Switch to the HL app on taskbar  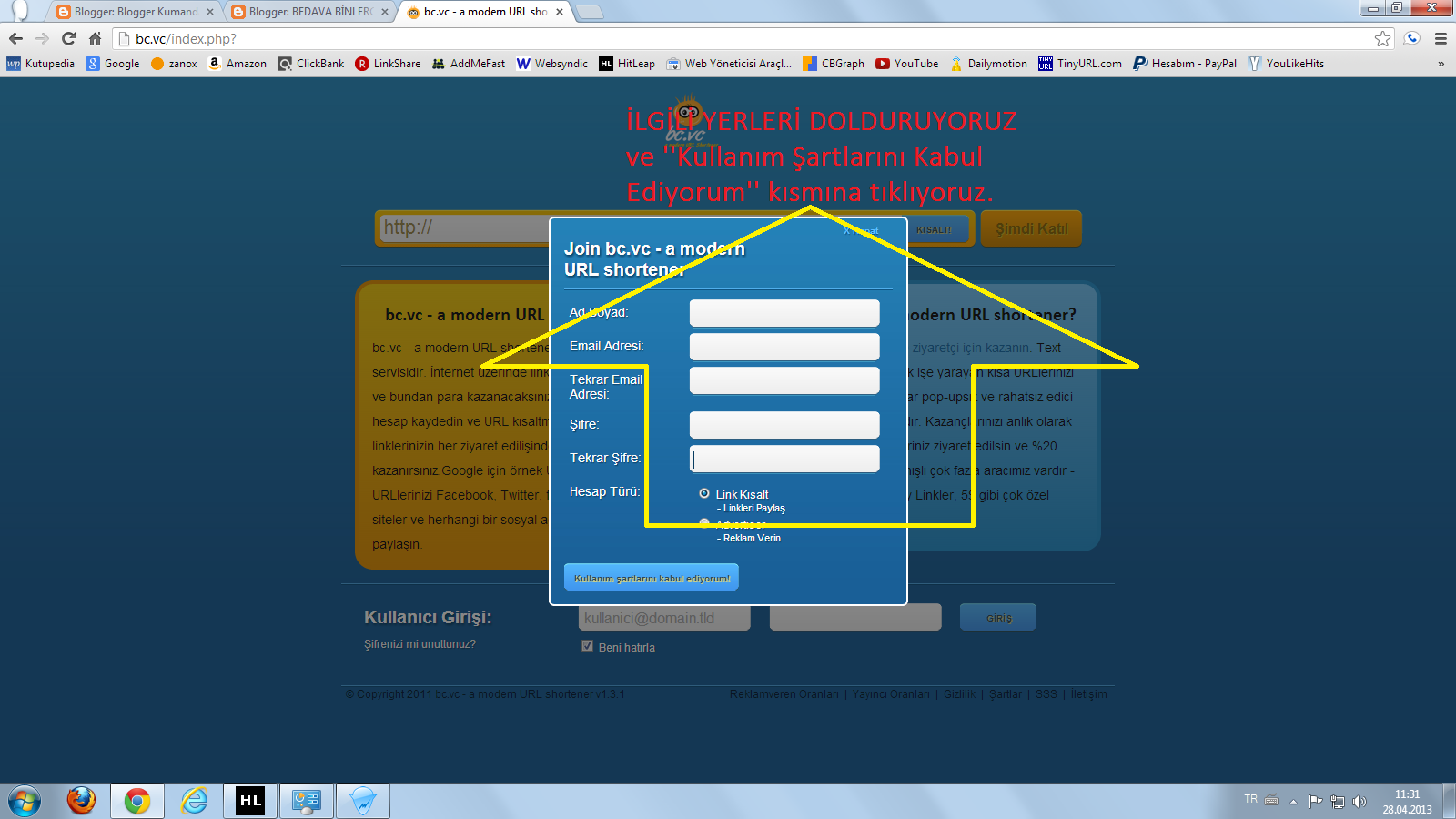[x=250, y=801]
